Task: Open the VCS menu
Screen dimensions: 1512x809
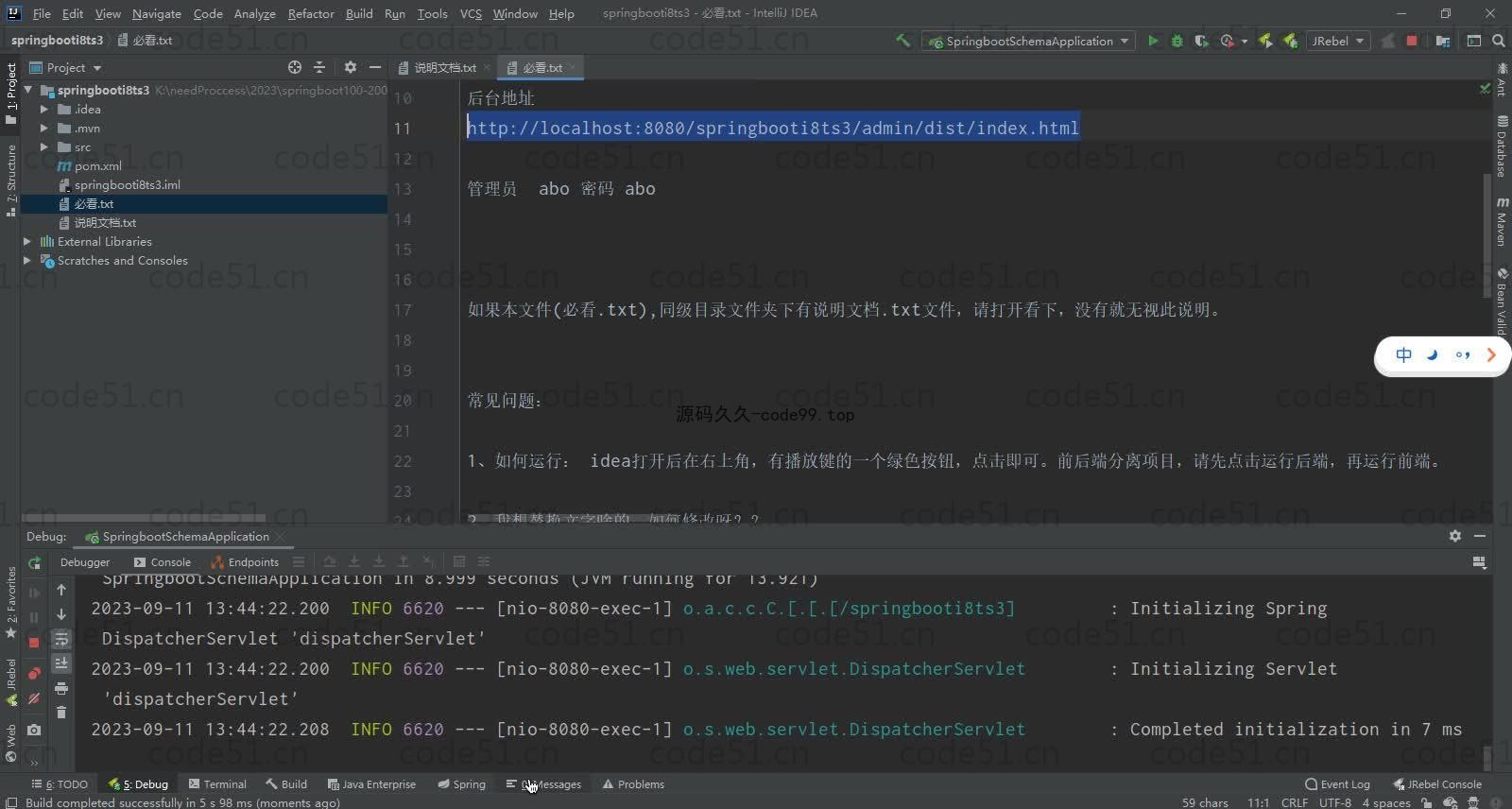Action: coord(471,13)
